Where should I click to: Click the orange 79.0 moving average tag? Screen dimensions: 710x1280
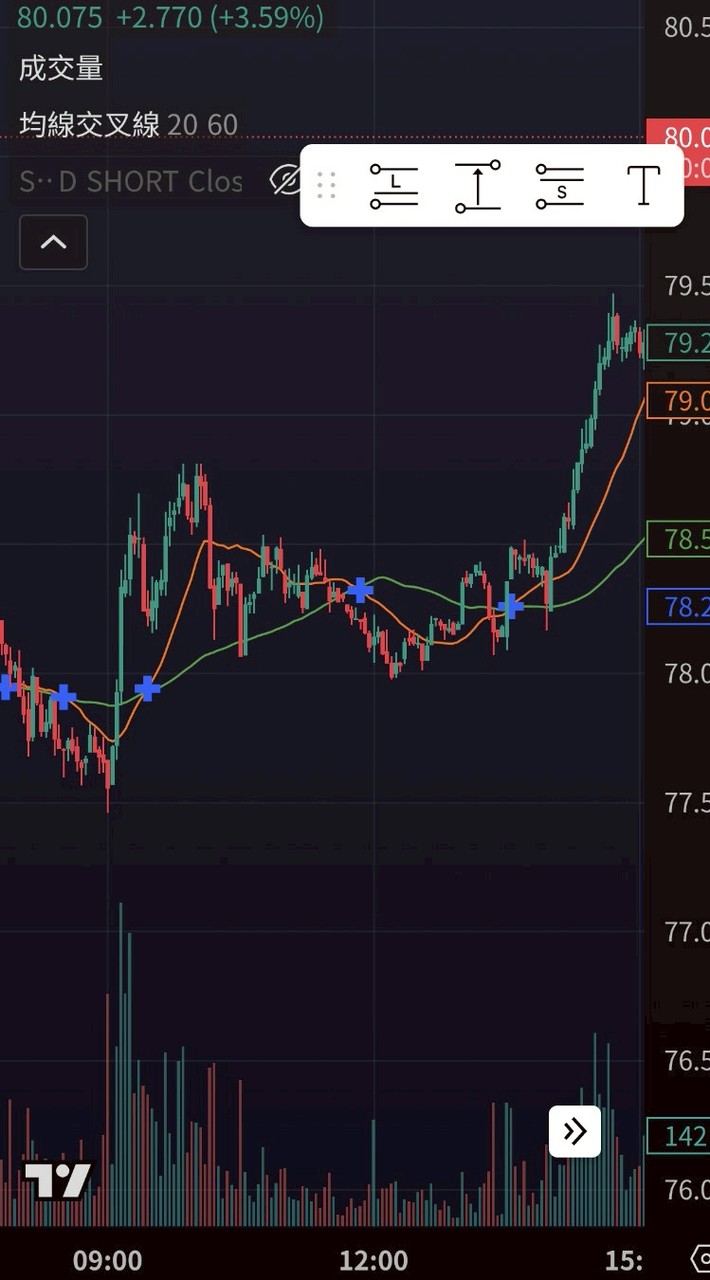pos(678,401)
